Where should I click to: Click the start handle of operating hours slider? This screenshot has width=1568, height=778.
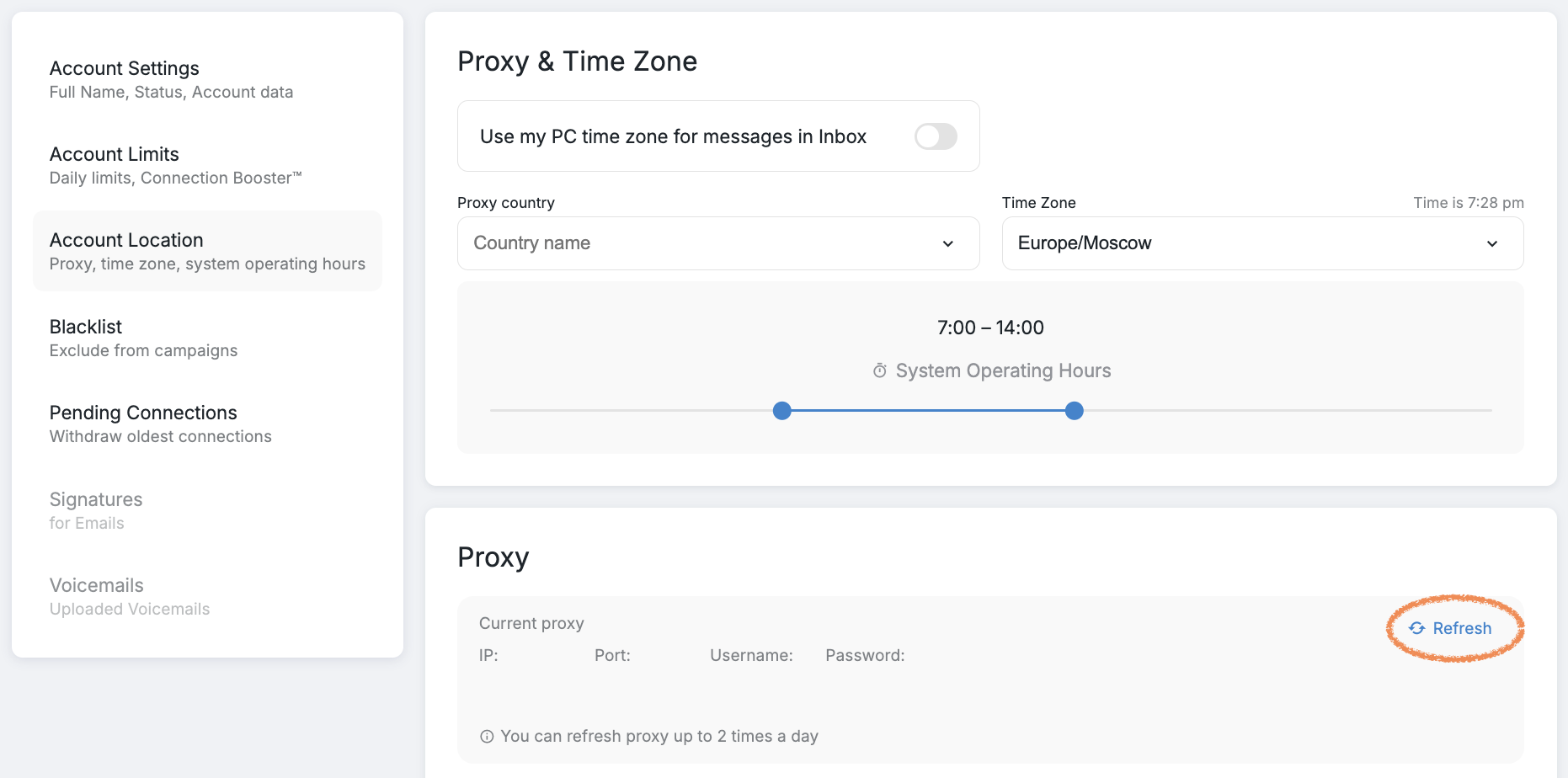click(782, 411)
